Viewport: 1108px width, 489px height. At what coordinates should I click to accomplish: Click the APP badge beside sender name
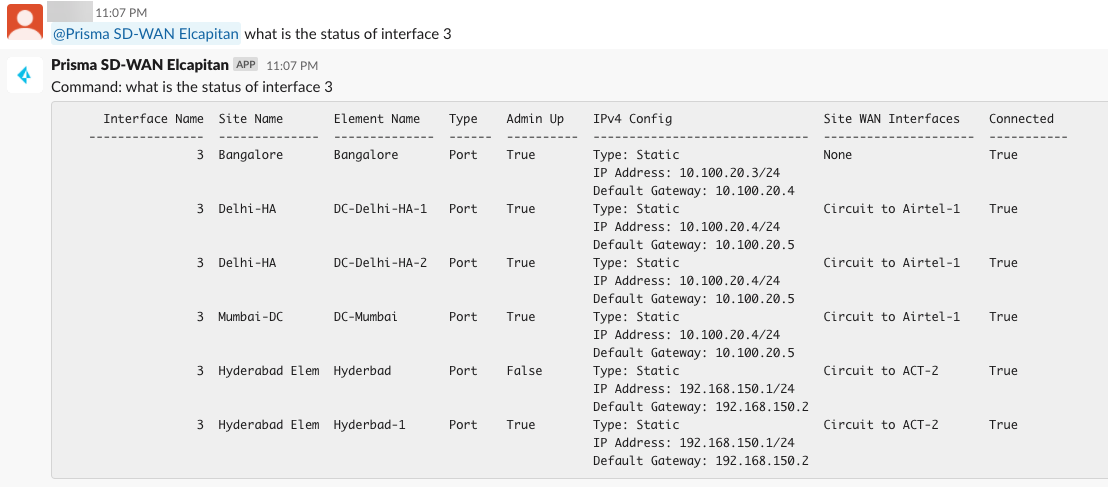(246, 65)
